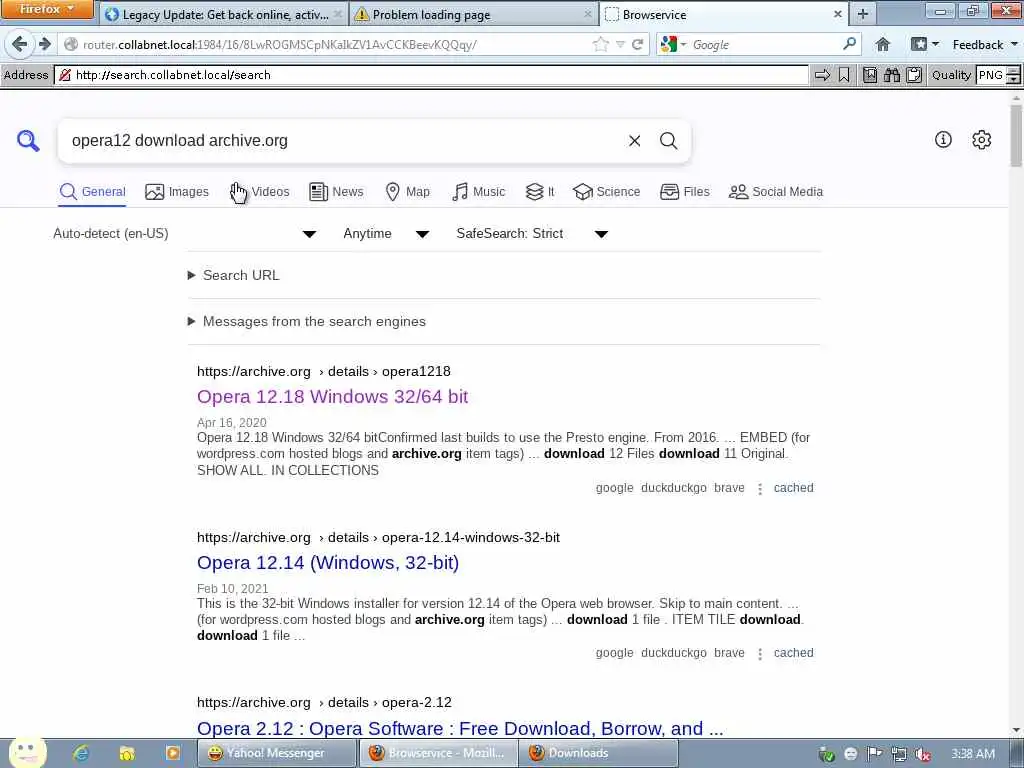Open the Firefox menu button

(47, 9)
